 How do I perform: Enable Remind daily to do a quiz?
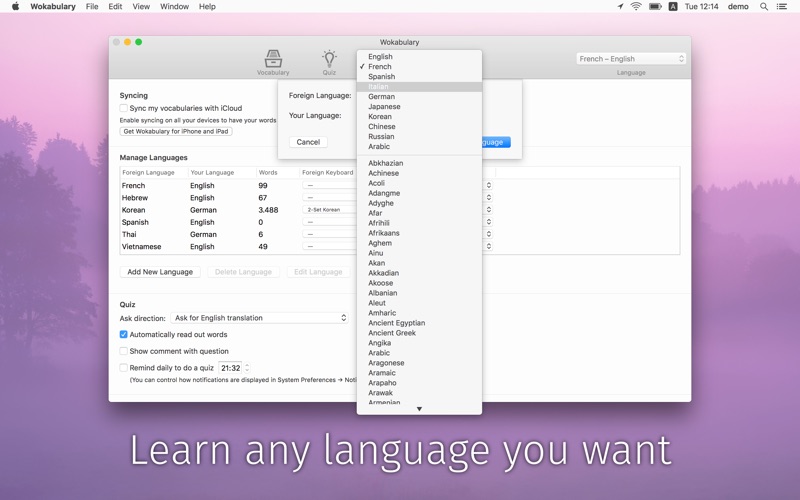pyautogui.click(x=123, y=367)
